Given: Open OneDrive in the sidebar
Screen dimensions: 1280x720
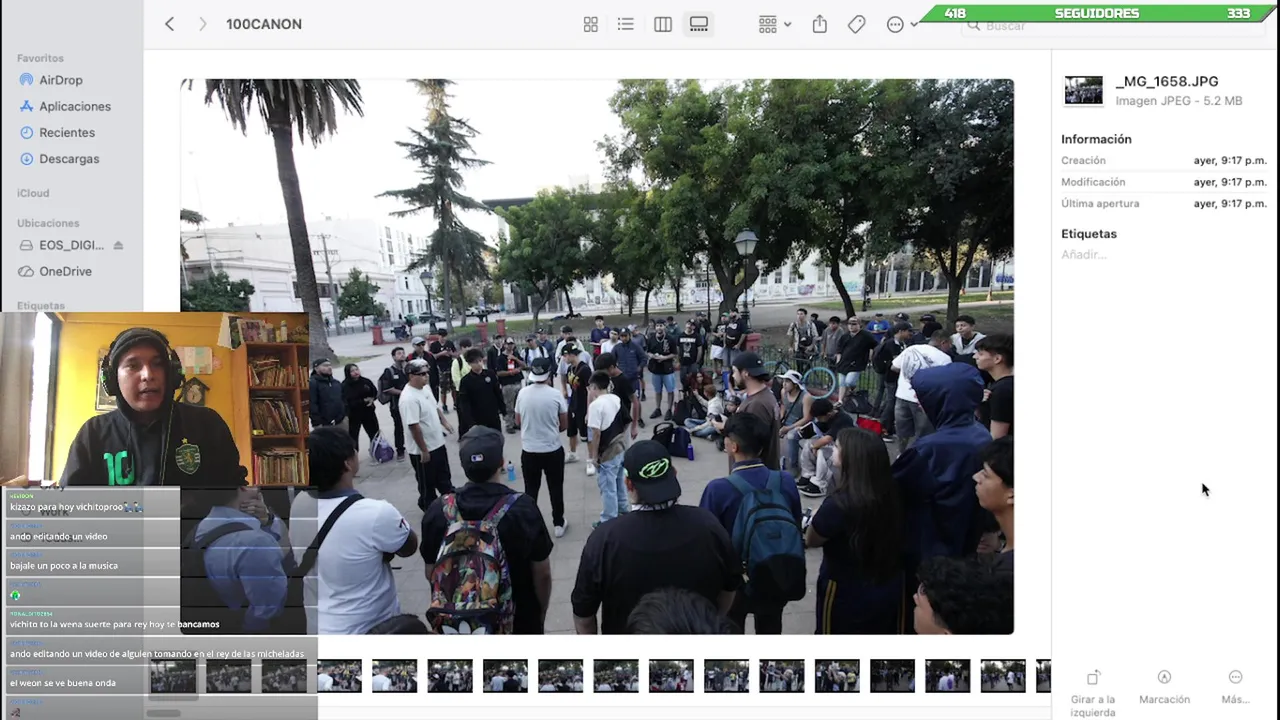Looking at the screenshot, I should 65,271.
